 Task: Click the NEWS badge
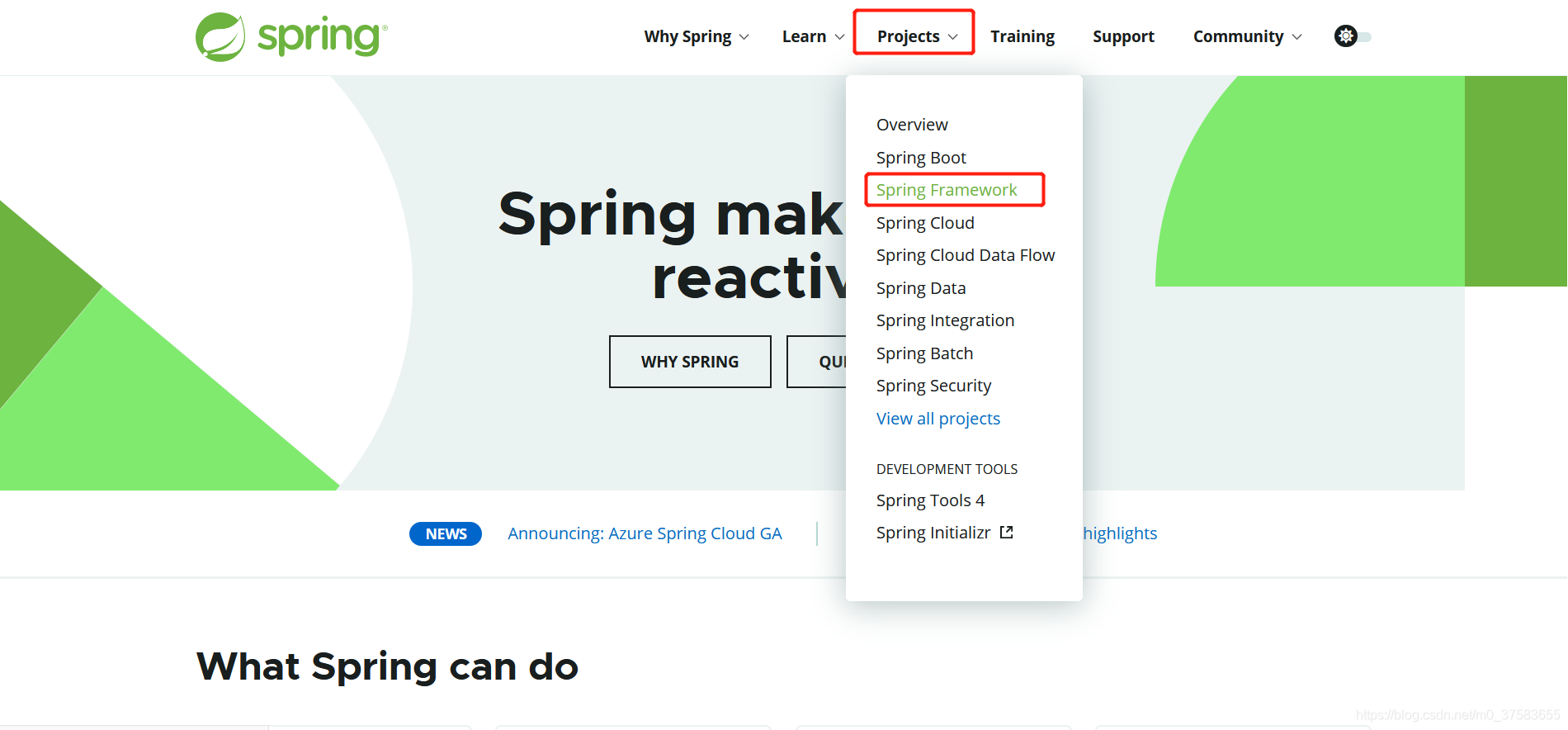pos(446,533)
